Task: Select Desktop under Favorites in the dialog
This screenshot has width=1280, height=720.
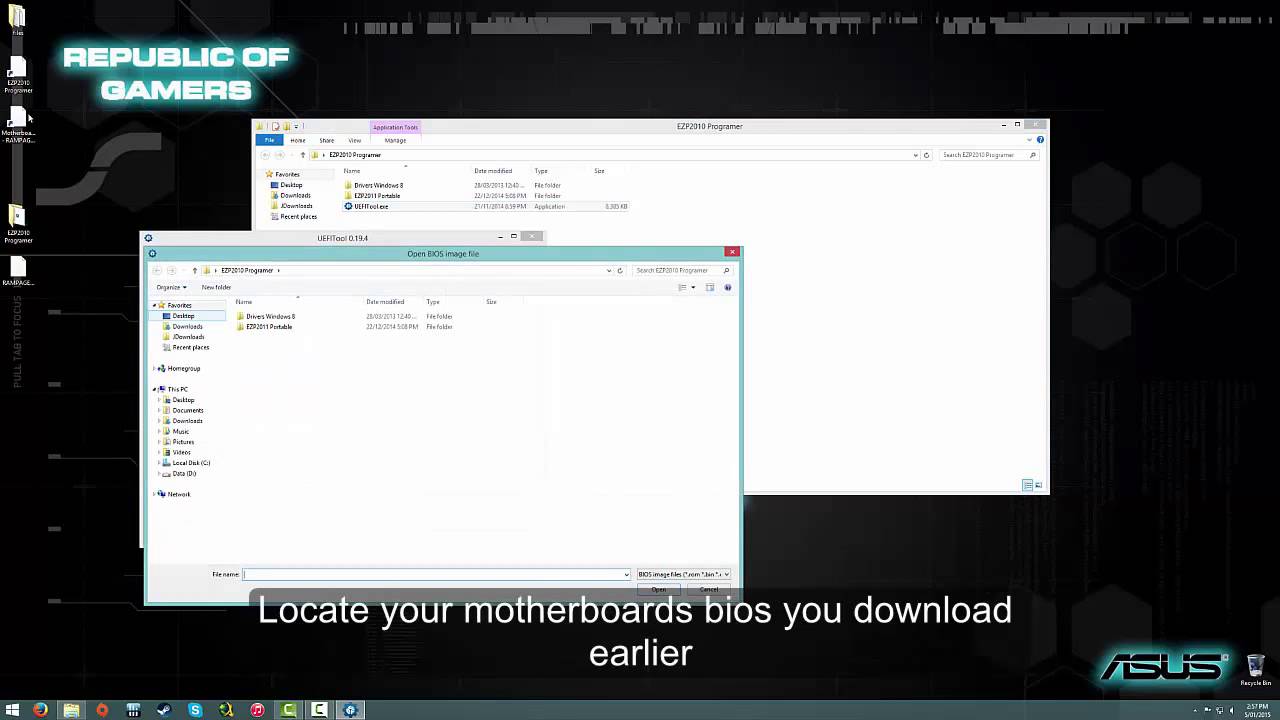Action: click(x=183, y=316)
